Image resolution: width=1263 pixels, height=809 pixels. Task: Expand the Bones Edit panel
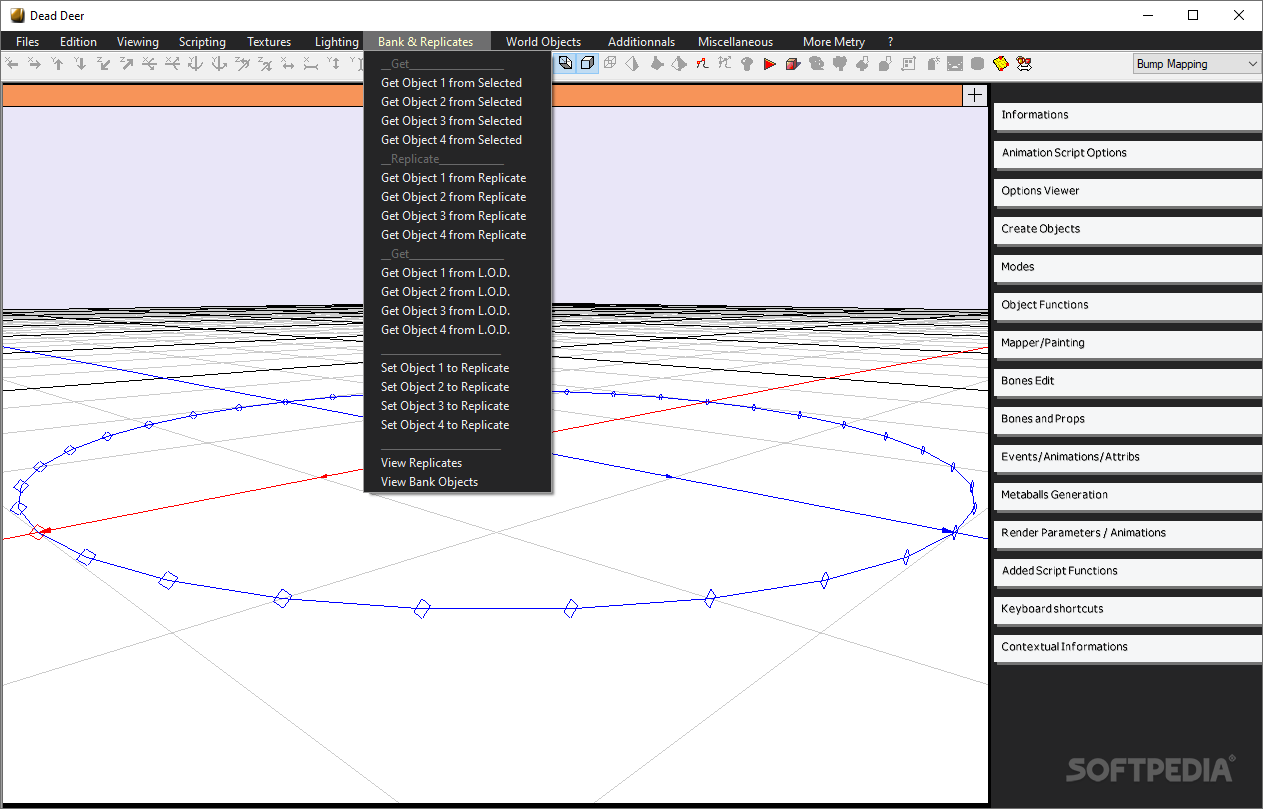[1127, 381]
